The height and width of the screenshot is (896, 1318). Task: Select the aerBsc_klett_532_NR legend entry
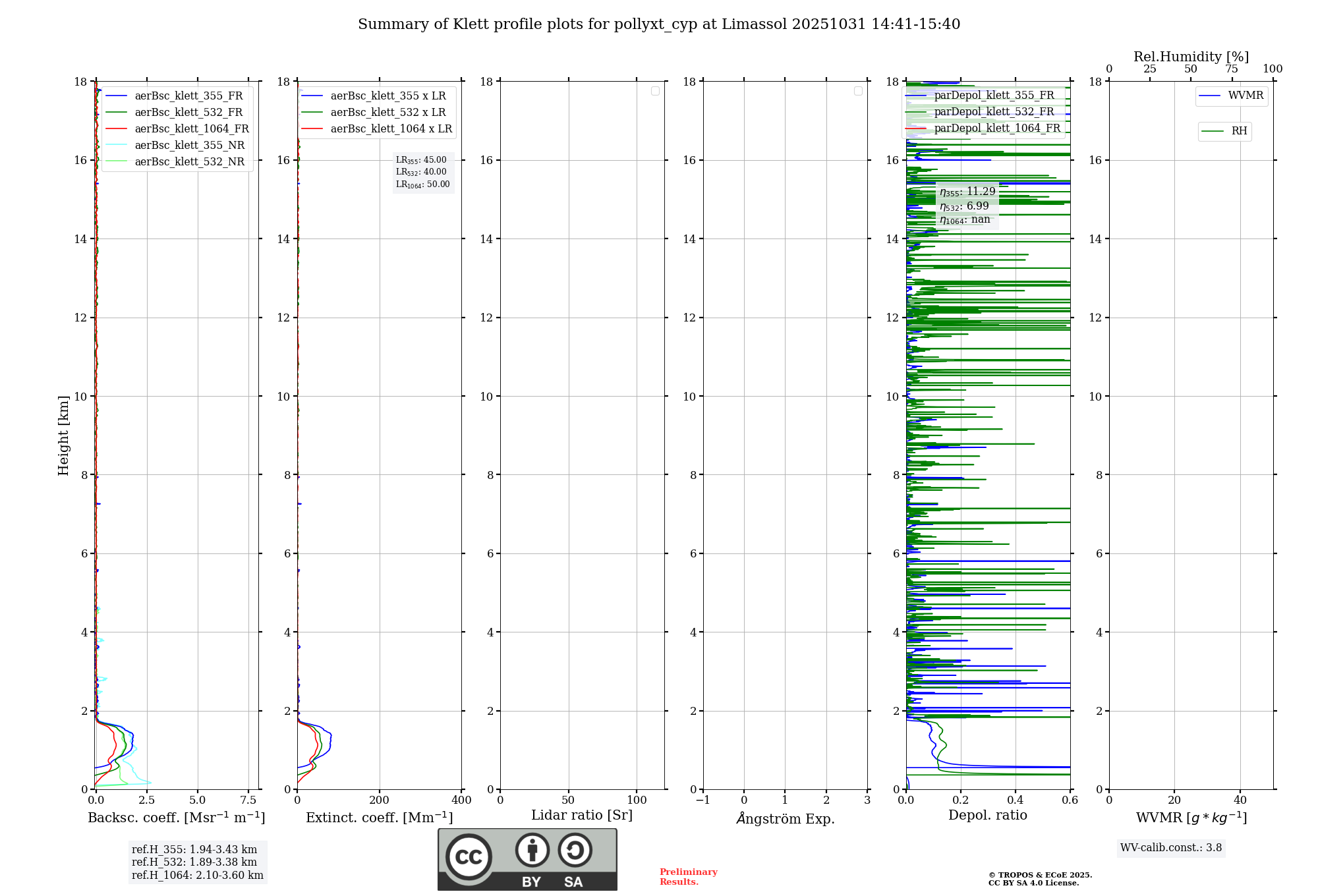pyautogui.click(x=189, y=162)
